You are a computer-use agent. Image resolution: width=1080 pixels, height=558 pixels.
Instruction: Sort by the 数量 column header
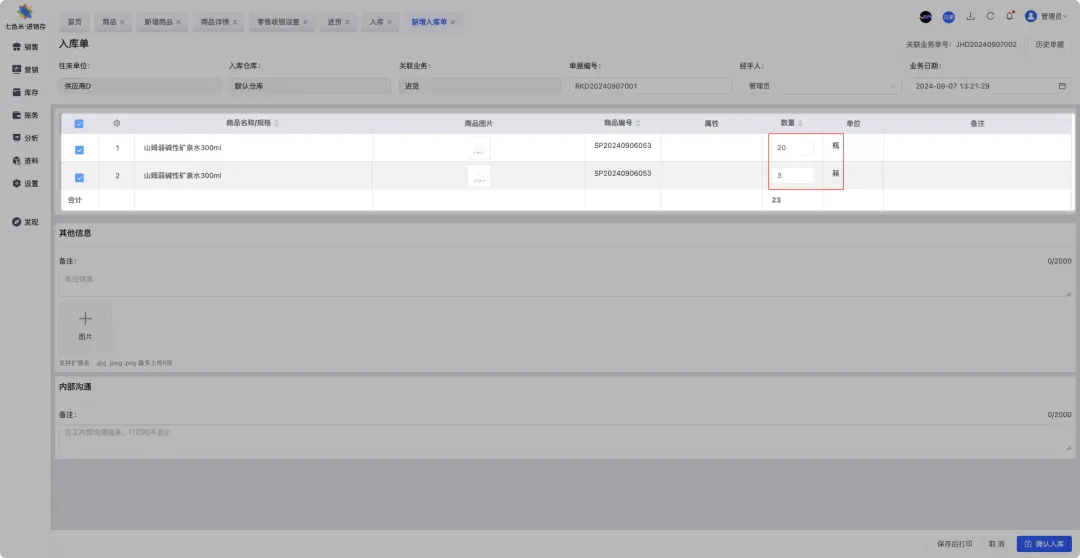(x=790, y=123)
